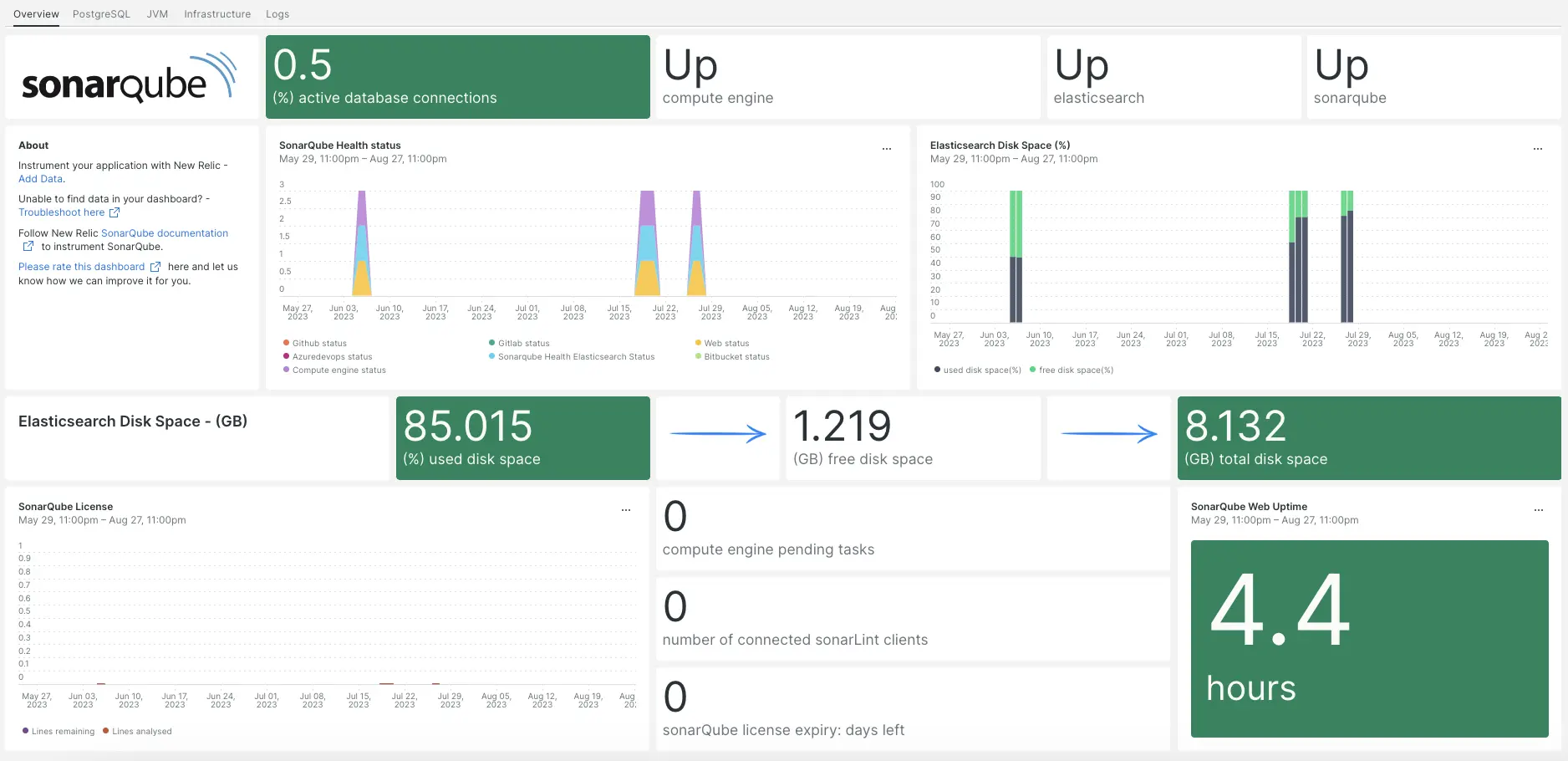Open the SonarQube Web Uptime options menu
This screenshot has height=761, width=1568.
(x=1538, y=510)
